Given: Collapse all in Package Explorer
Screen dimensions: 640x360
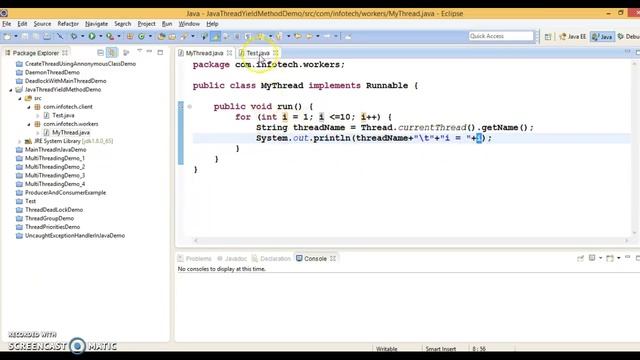Looking at the screenshot, I should point(100,53).
